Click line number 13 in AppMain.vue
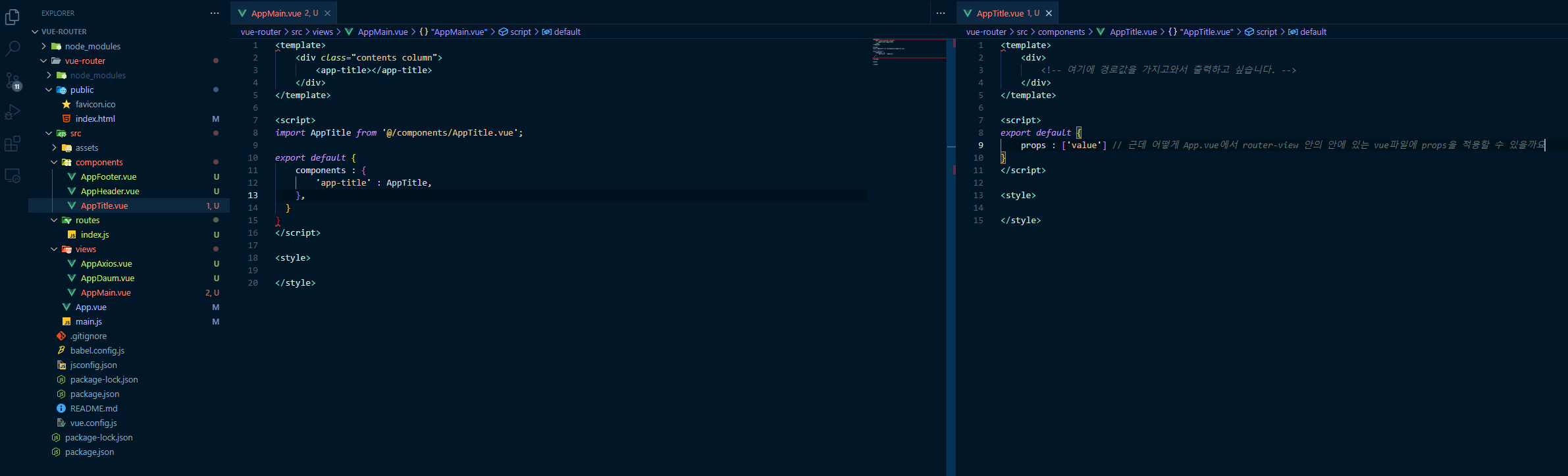The width and height of the screenshot is (1568, 476). tap(253, 195)
